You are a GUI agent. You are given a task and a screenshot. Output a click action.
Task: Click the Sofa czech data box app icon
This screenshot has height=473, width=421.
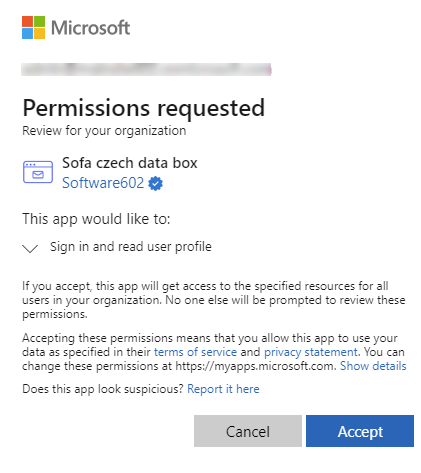click(38, 172)
